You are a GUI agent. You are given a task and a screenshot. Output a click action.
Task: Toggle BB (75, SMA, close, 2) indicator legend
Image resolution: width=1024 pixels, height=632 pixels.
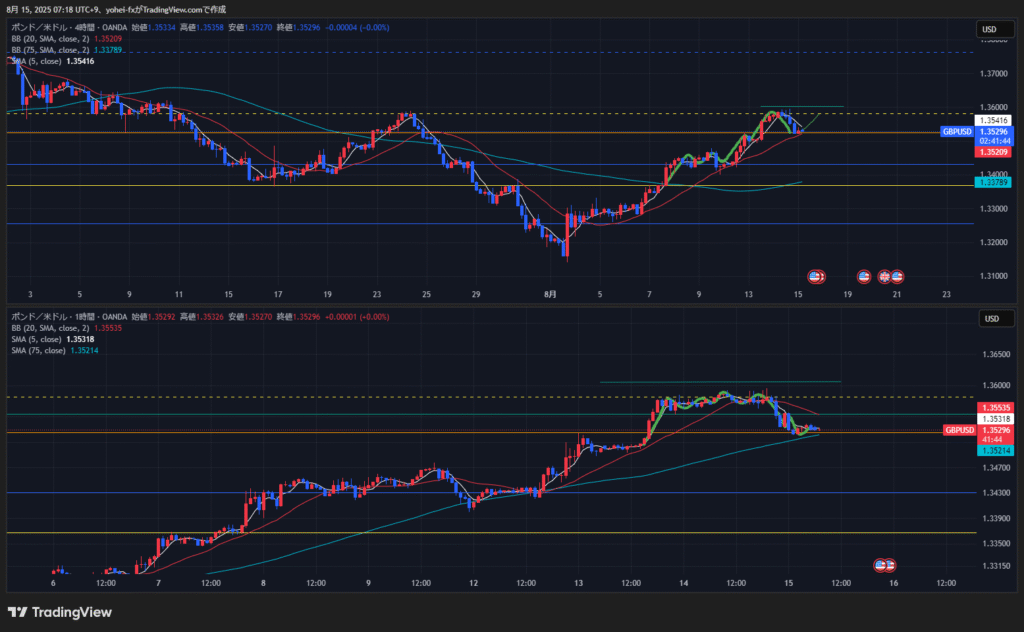tap(52, 50)
